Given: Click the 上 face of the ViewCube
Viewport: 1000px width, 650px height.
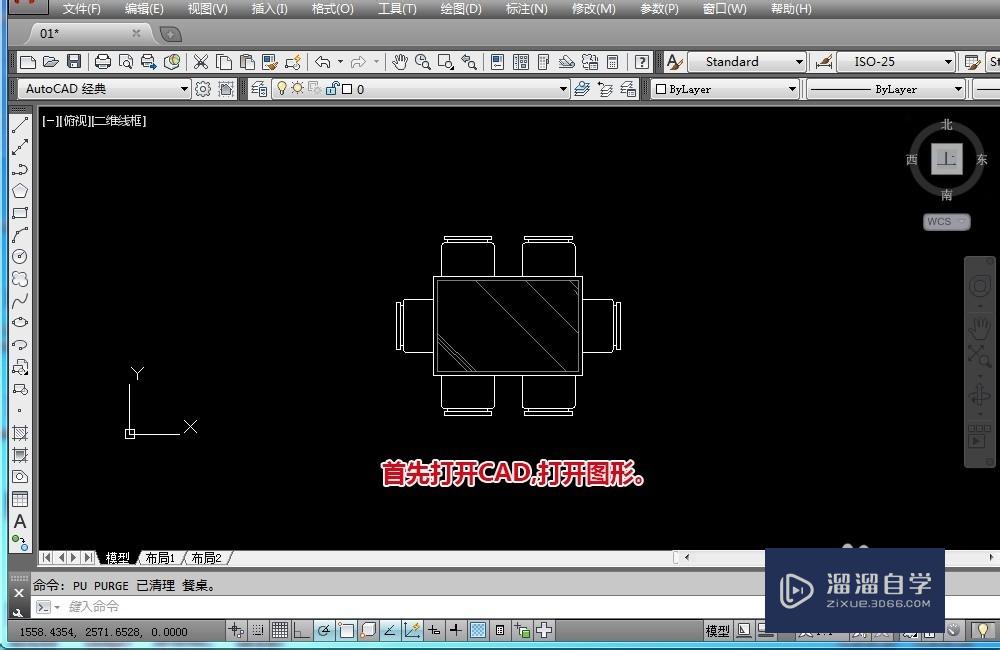Looking at the screenshot, I should point(946,159).
